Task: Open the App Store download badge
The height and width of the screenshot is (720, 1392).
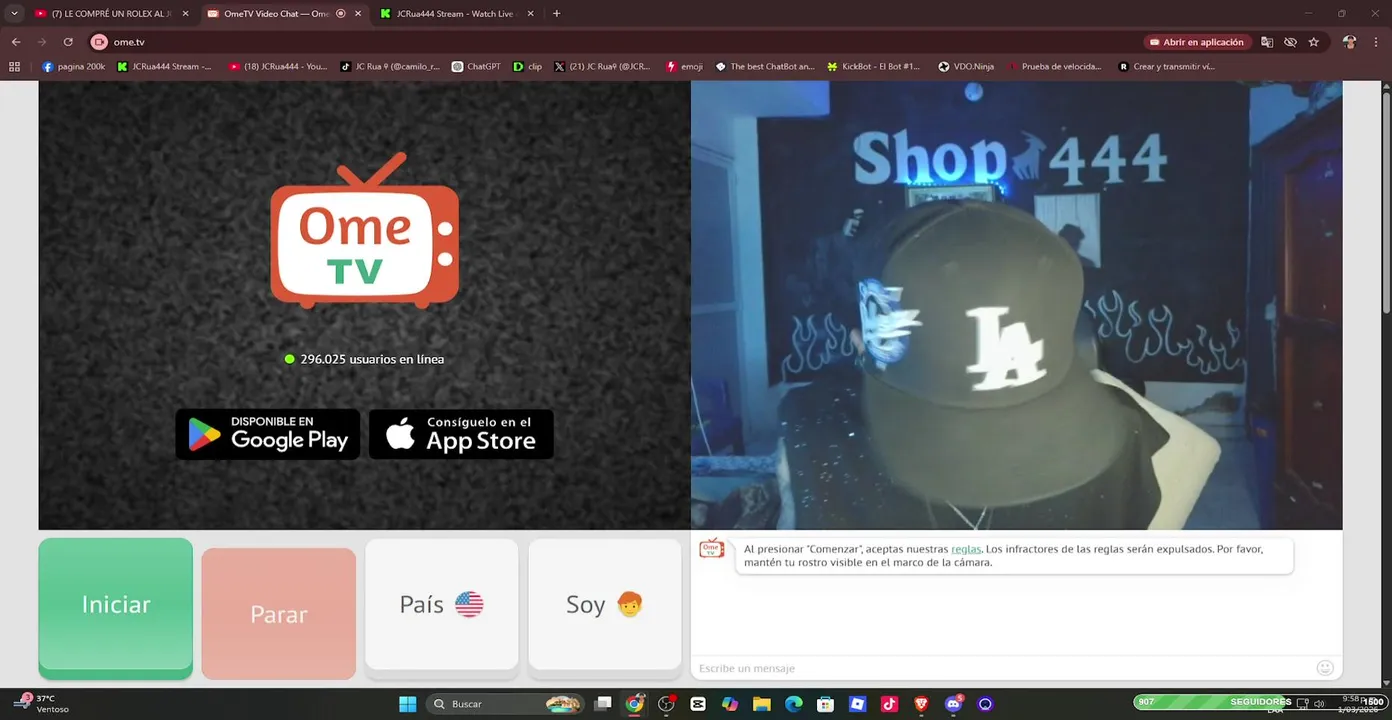Action: [461, 434]
